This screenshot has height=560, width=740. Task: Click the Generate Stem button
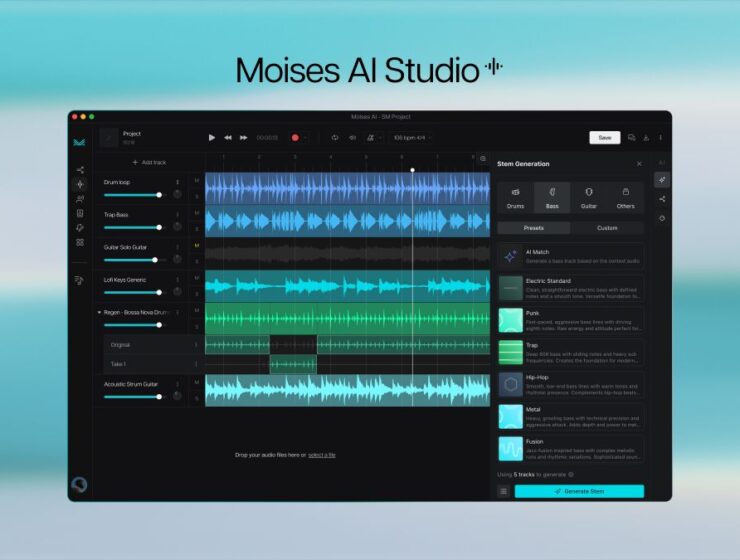(x=579, y=491)
